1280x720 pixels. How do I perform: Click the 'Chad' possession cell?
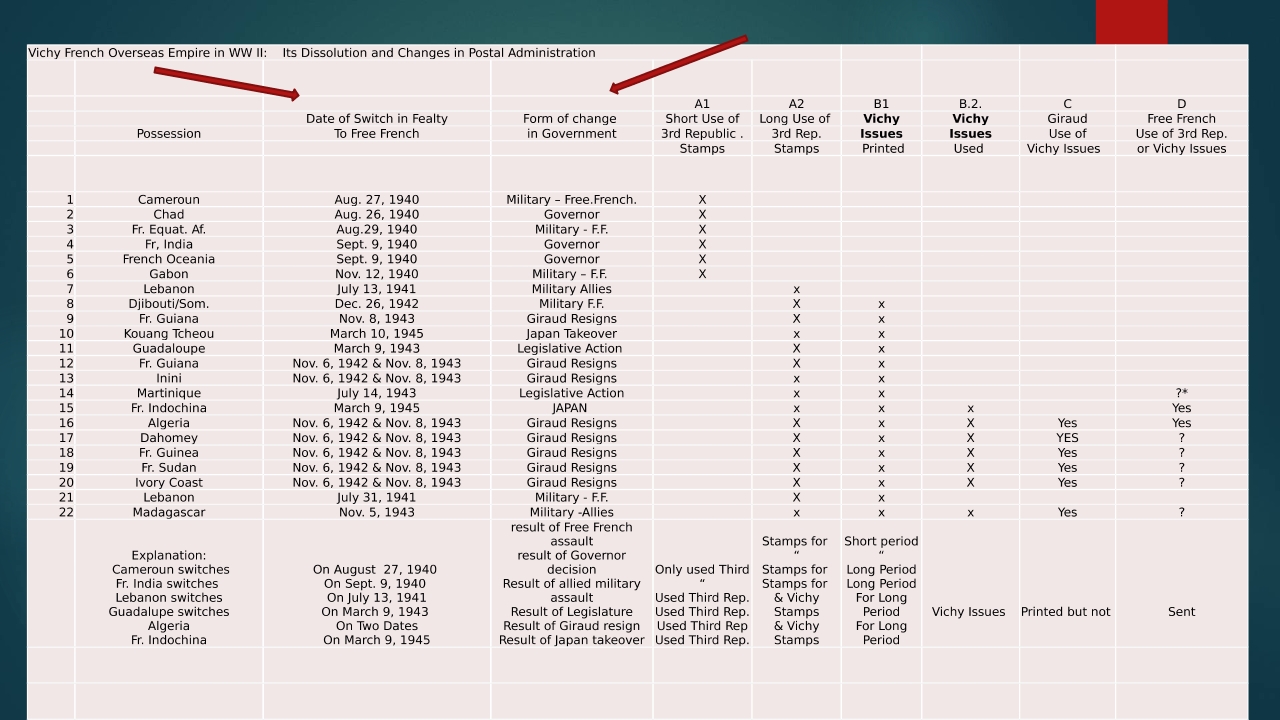tap(169, 215)
